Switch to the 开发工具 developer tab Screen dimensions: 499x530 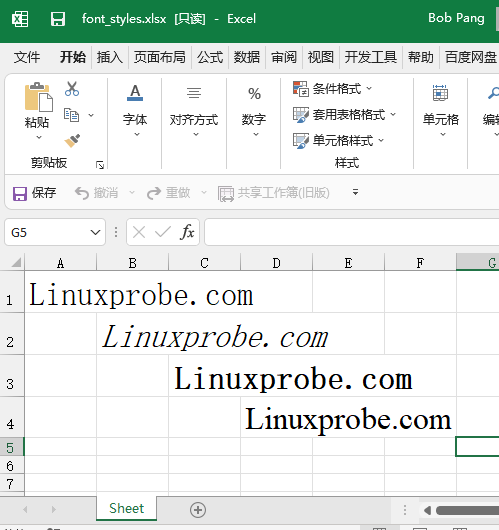point(371,57)
